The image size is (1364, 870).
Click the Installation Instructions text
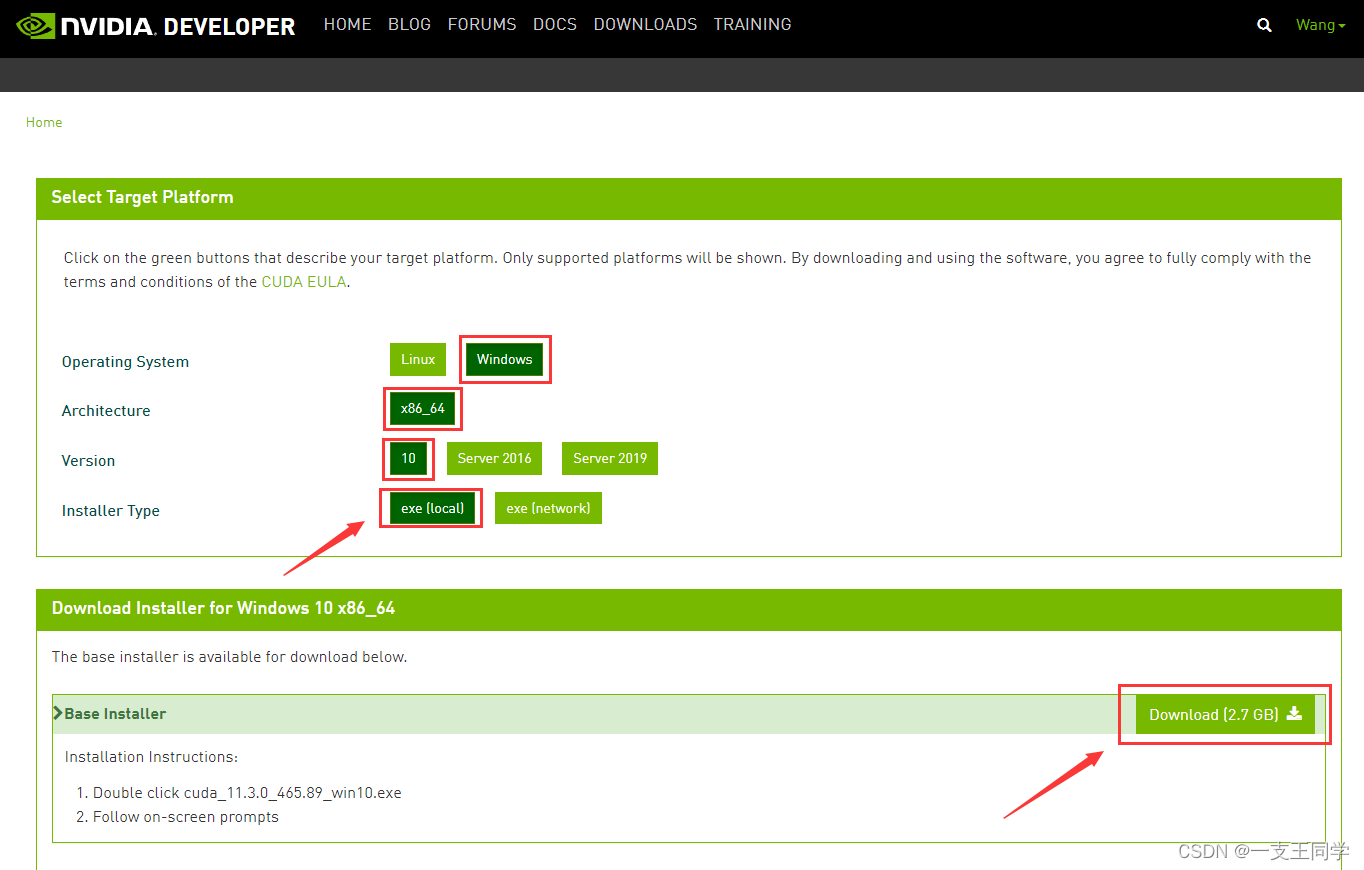(151, 757)
